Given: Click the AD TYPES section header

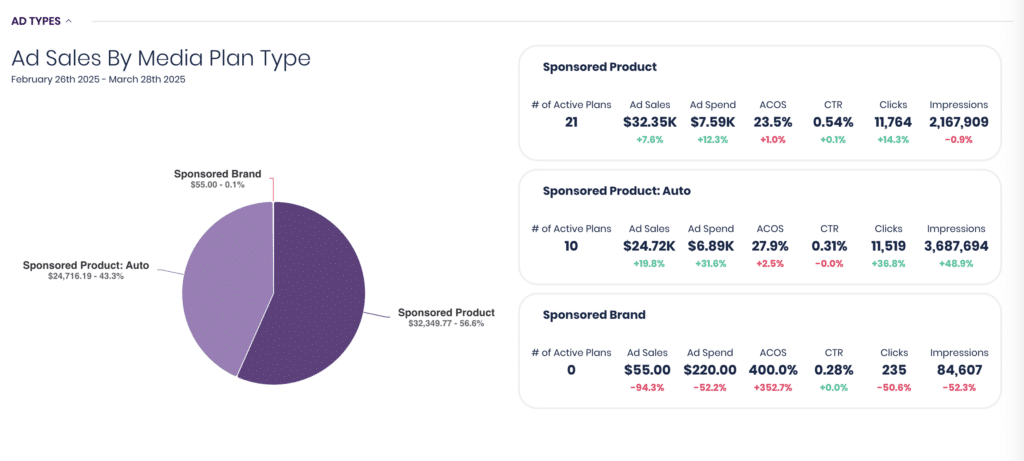Looking at the screenshot, I should (x=36, y=21).
